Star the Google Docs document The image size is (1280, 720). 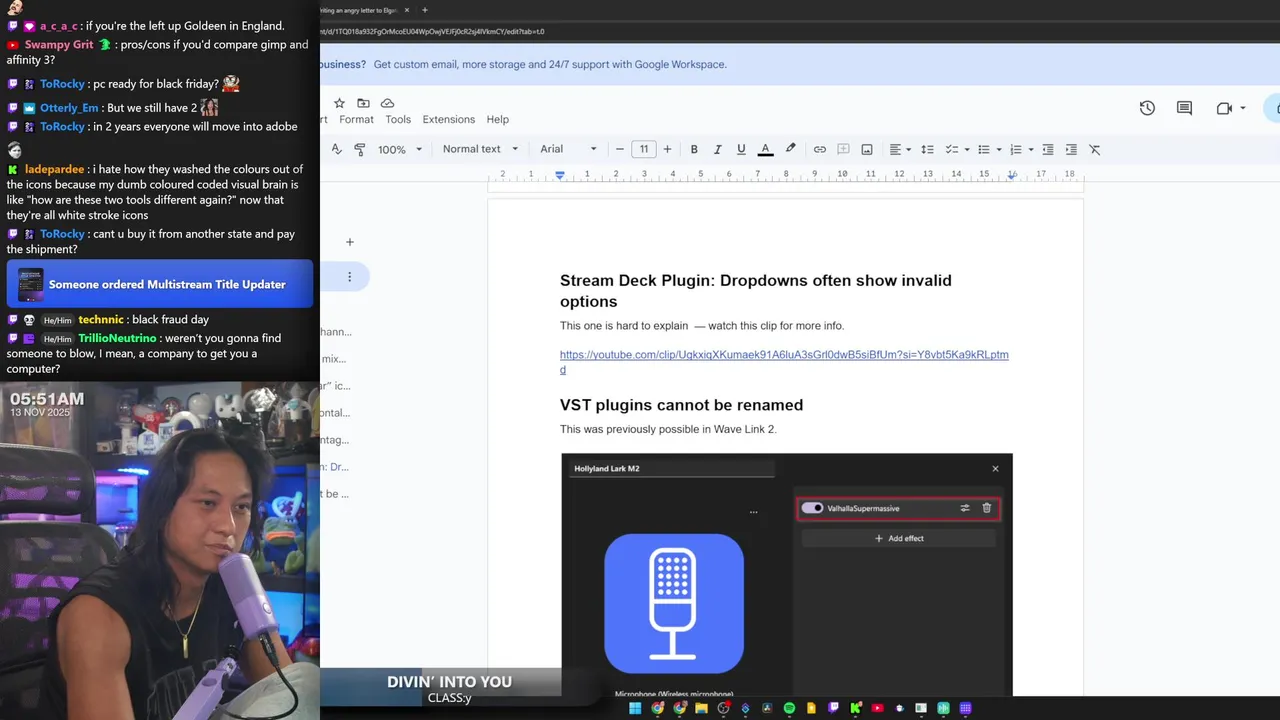(339, 103)
